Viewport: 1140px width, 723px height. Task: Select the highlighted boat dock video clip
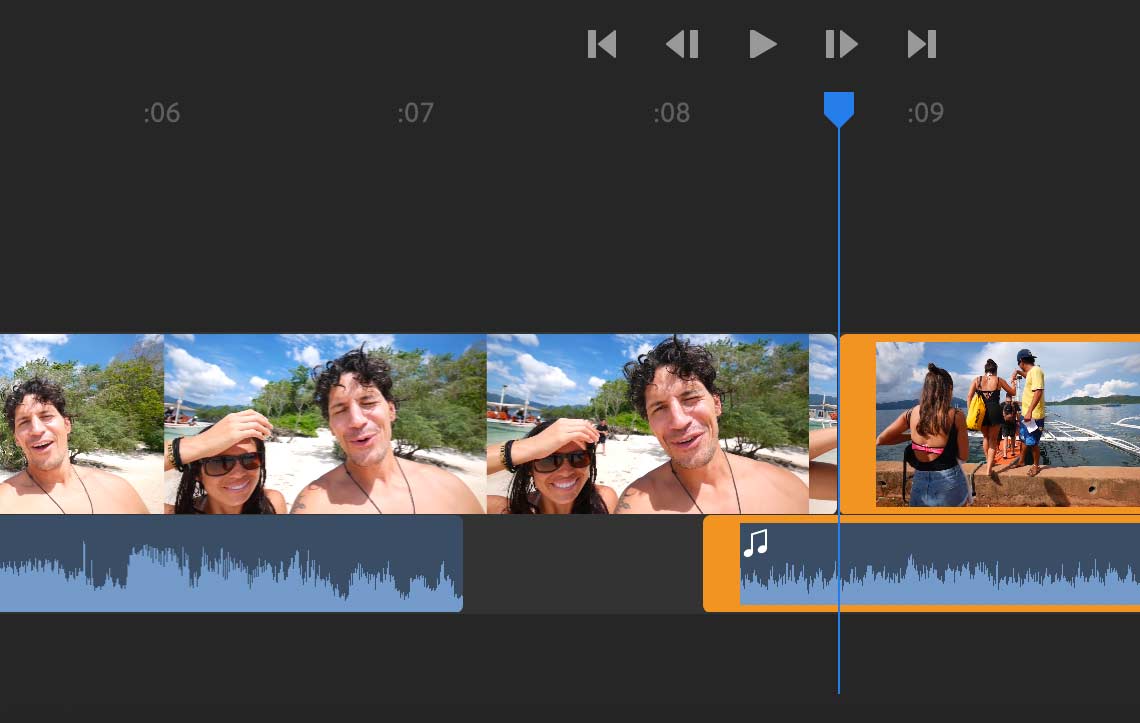(x=990, y=424)
